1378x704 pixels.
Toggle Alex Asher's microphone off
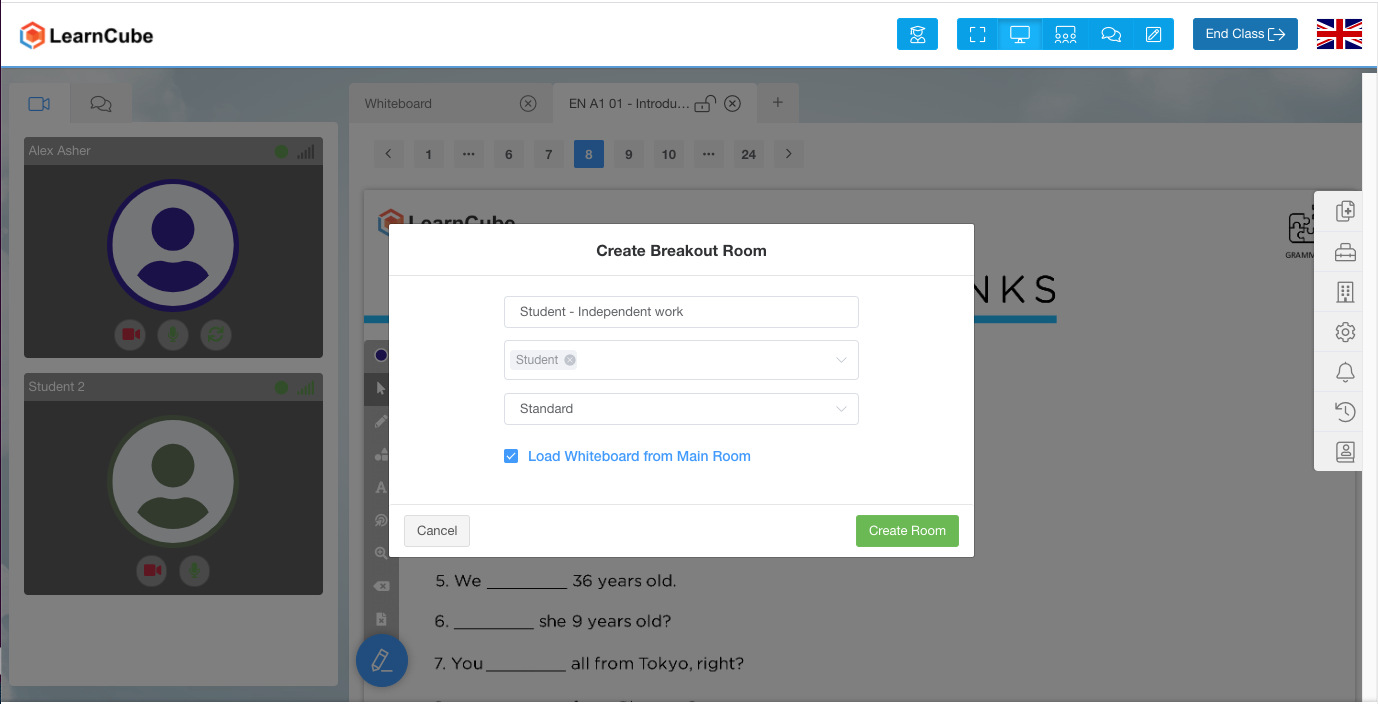[173, 335]
